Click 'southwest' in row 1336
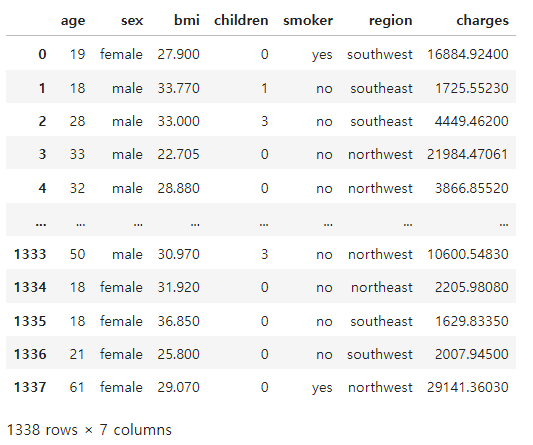Image resolution: width=533 pixels, height=445 pixels. click(380, 354)
